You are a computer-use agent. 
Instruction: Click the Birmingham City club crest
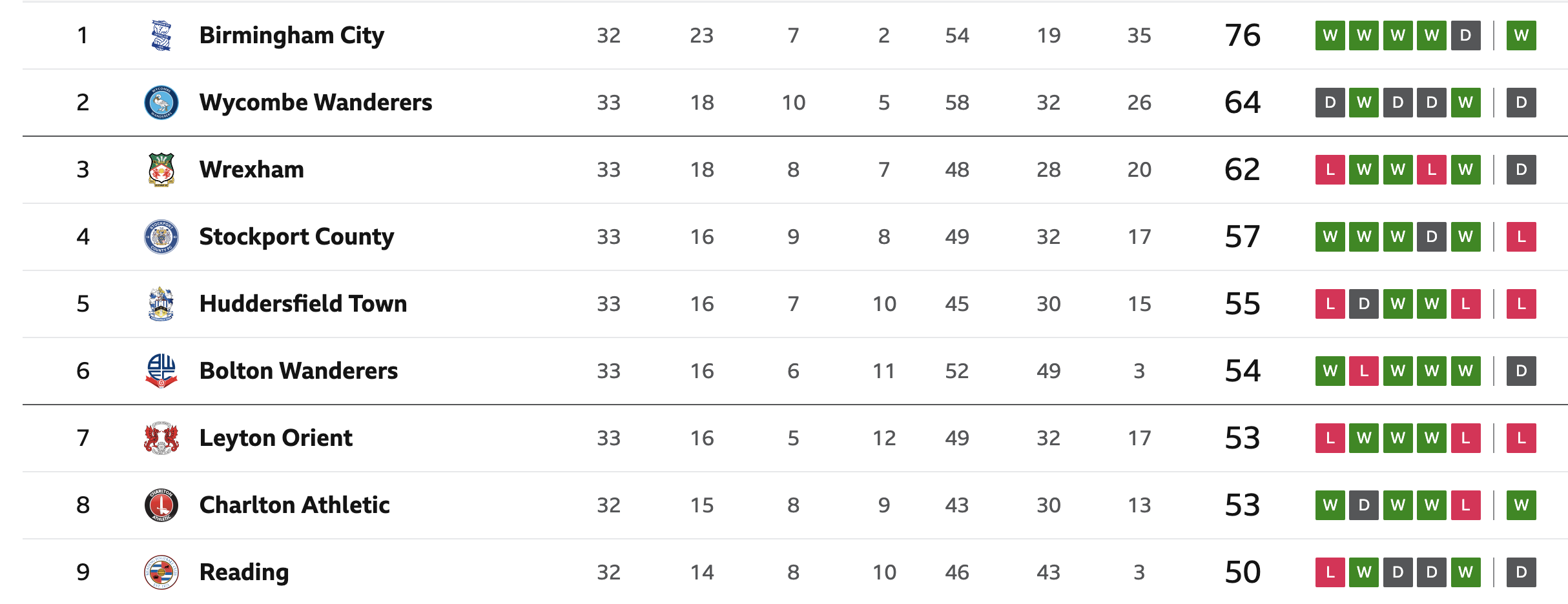point(161,35)
